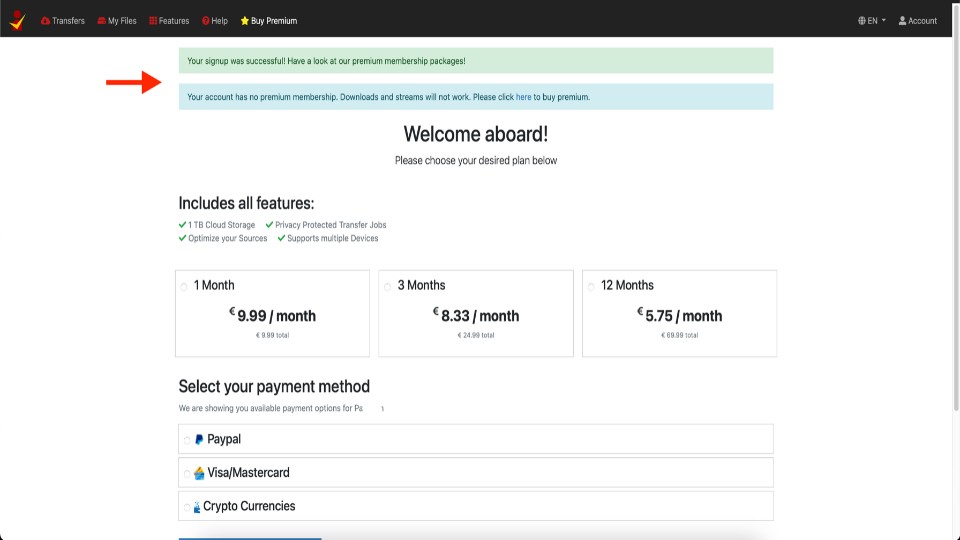Viewport: 960px width, 540px height.
Task: Click 'Supports multiple Devices' feature text
Action: (332, 238)
